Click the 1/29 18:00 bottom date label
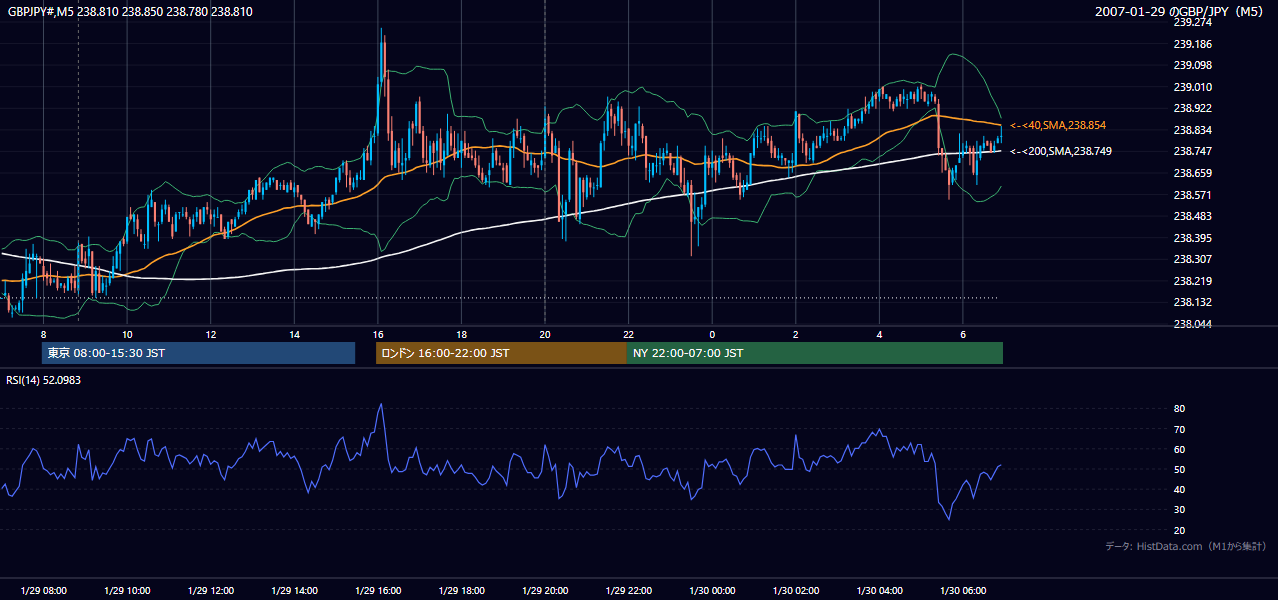1278x600 pixels. pos(461,590)
